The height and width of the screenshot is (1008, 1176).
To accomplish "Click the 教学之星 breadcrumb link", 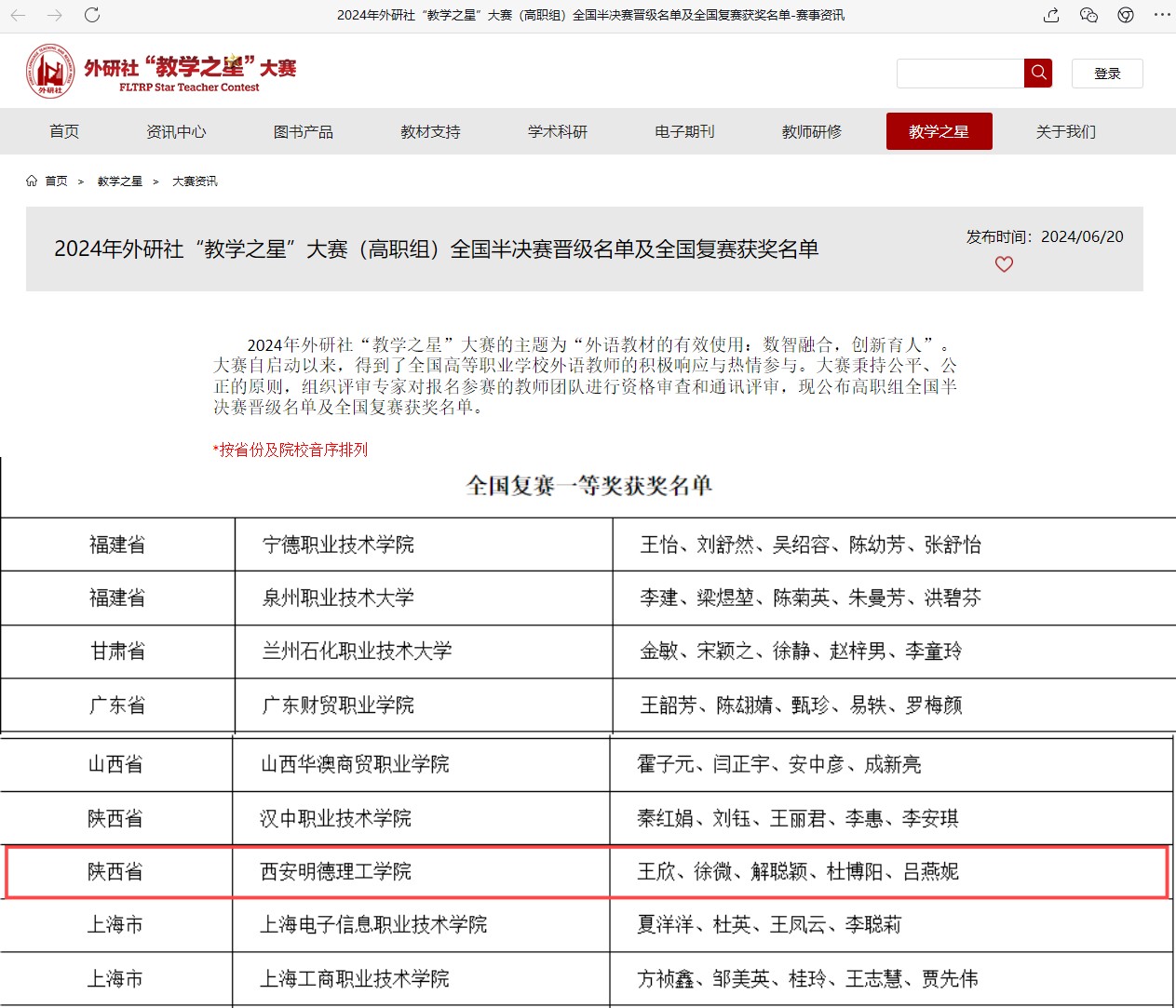I will point(120,181).
